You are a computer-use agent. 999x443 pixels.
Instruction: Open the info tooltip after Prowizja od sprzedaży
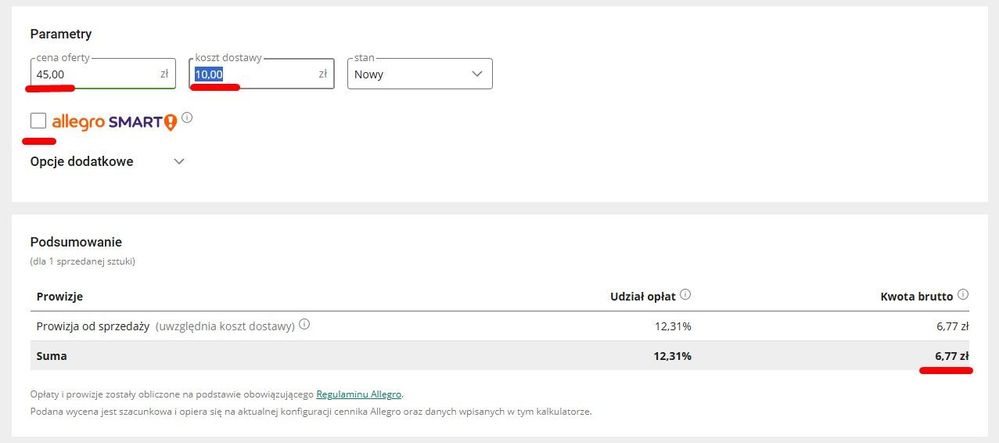click(x=304, y=324)
